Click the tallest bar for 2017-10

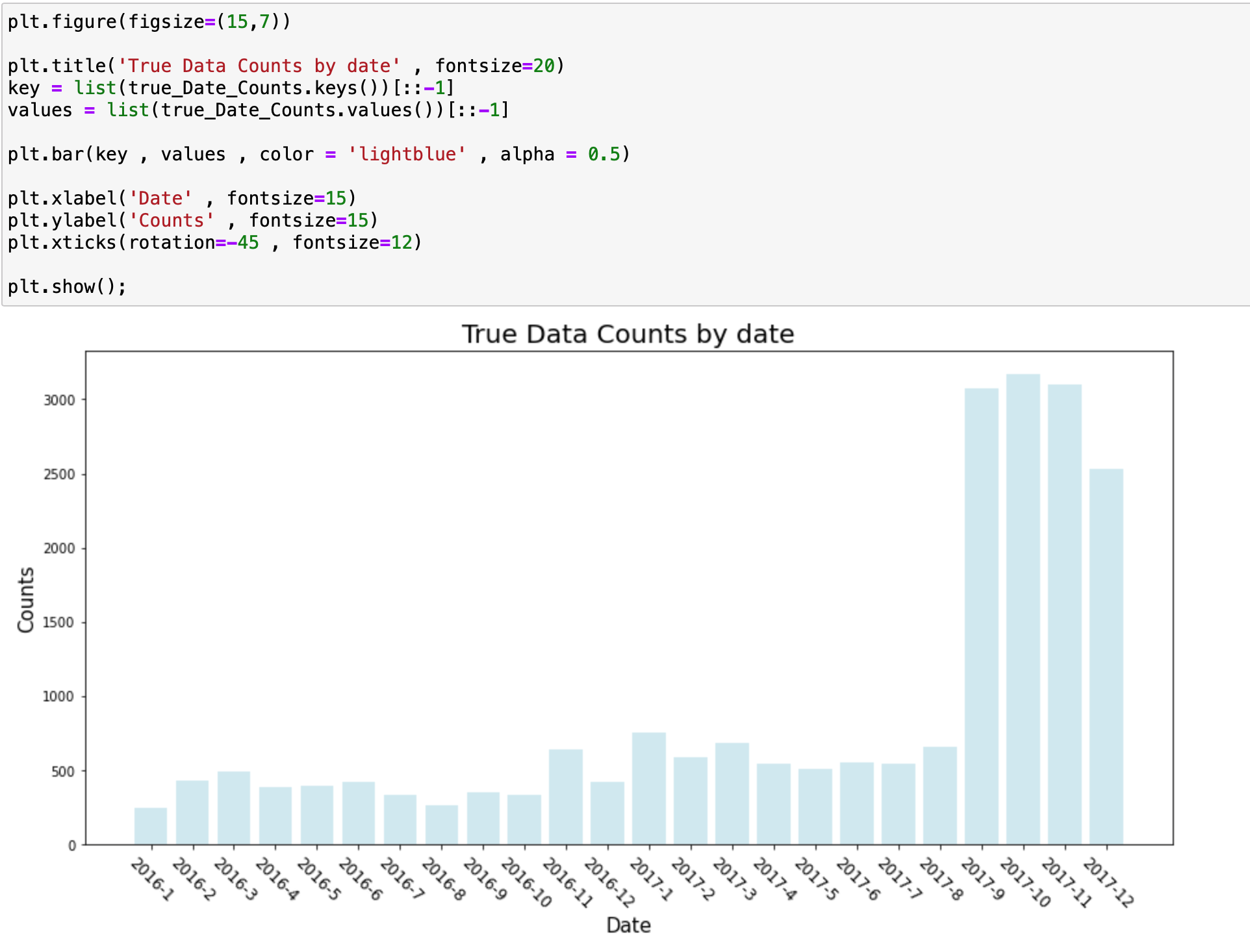(1023, 610)
